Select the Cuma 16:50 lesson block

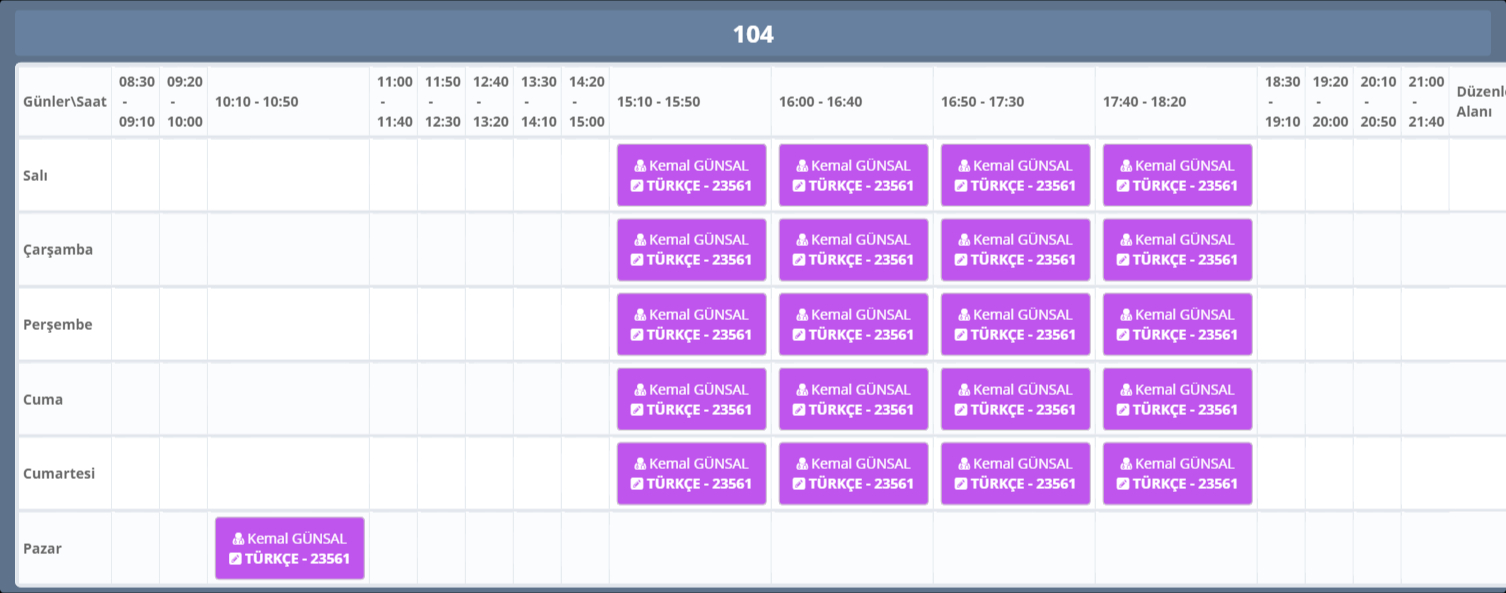pos(1015,399)
